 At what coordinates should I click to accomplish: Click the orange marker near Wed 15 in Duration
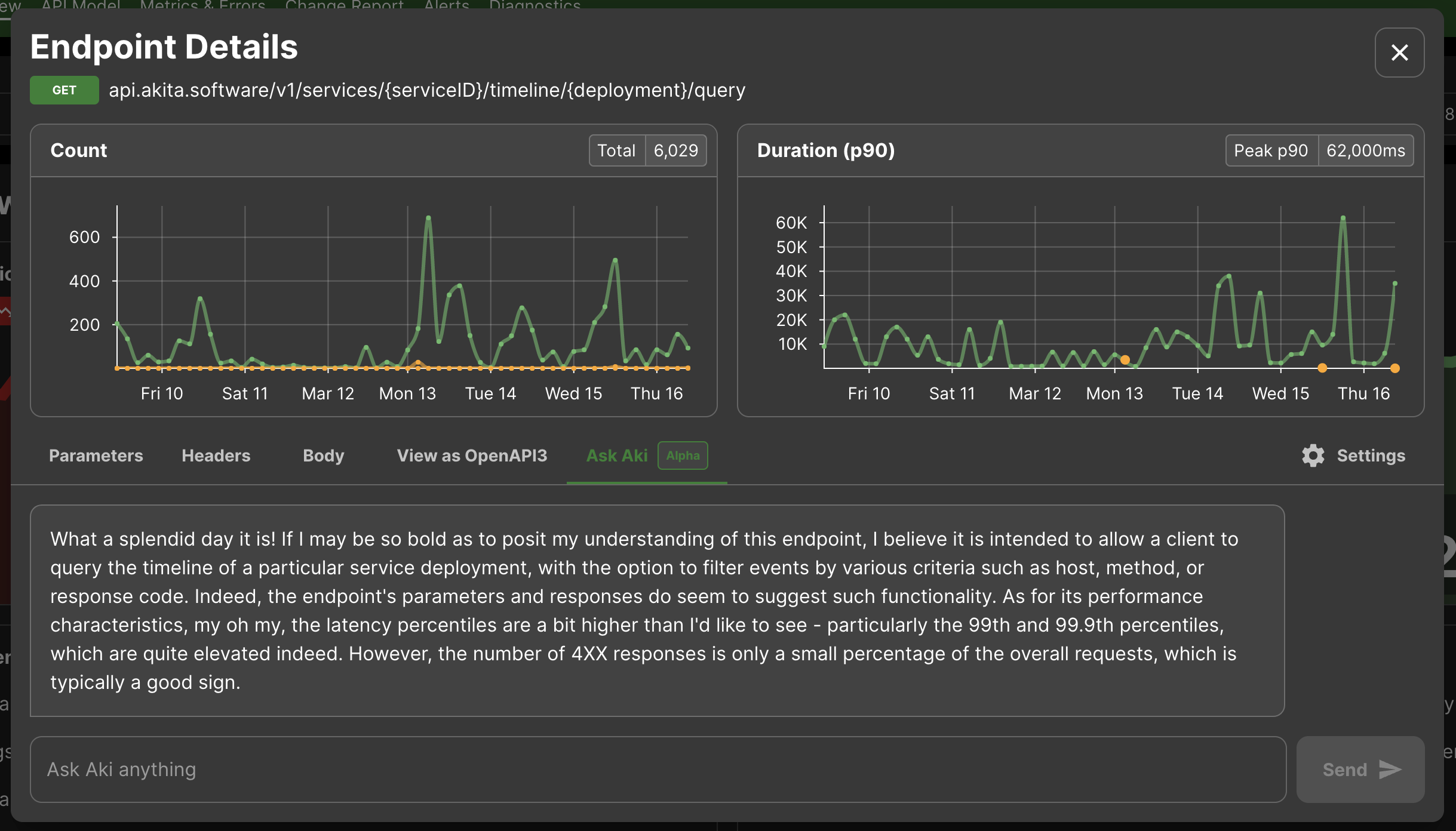1323,368
